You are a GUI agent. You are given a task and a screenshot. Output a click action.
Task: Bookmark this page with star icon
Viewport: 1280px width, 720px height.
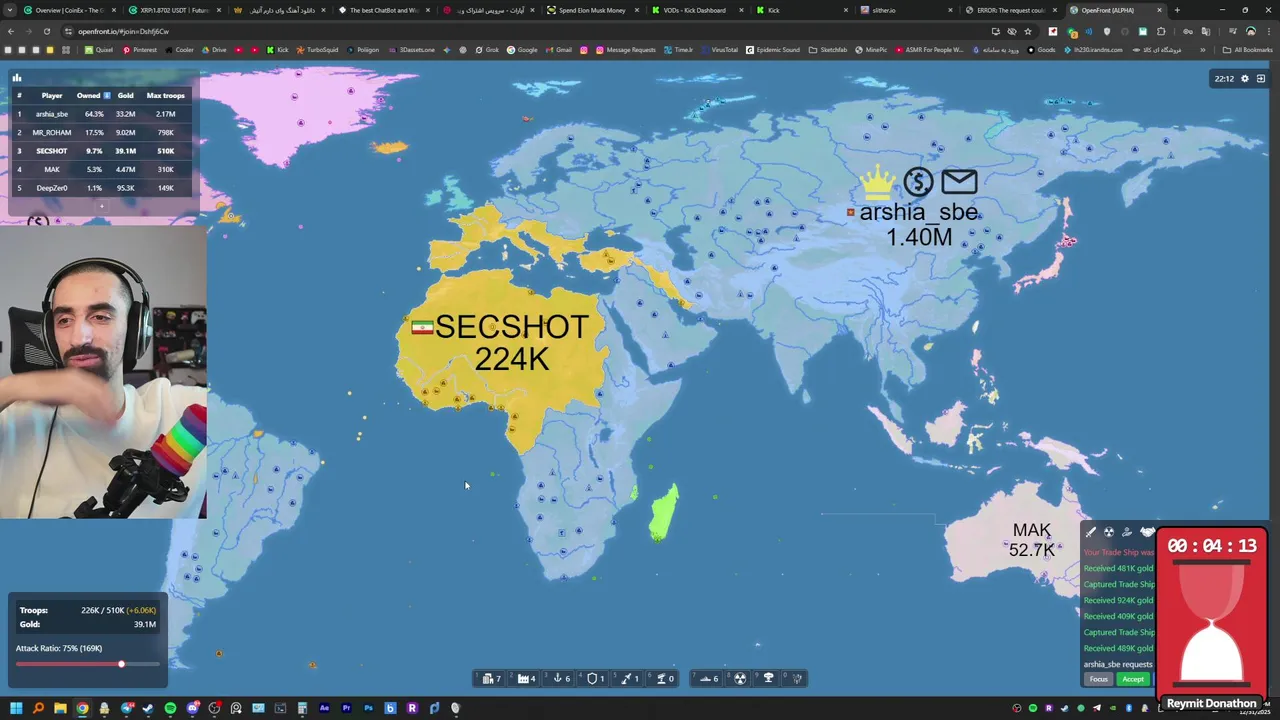pyautogui.click(x=1028, y=31)
